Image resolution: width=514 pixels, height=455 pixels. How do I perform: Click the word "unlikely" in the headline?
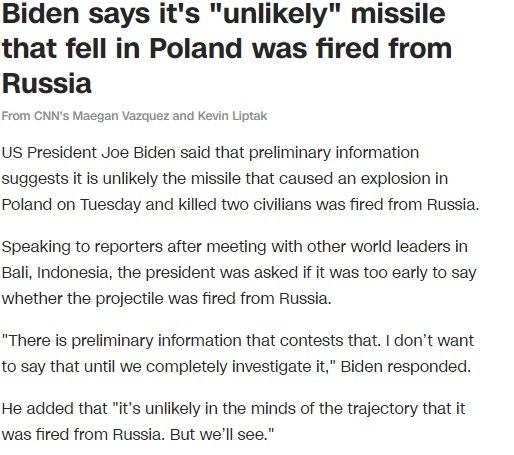coord(275,14)
